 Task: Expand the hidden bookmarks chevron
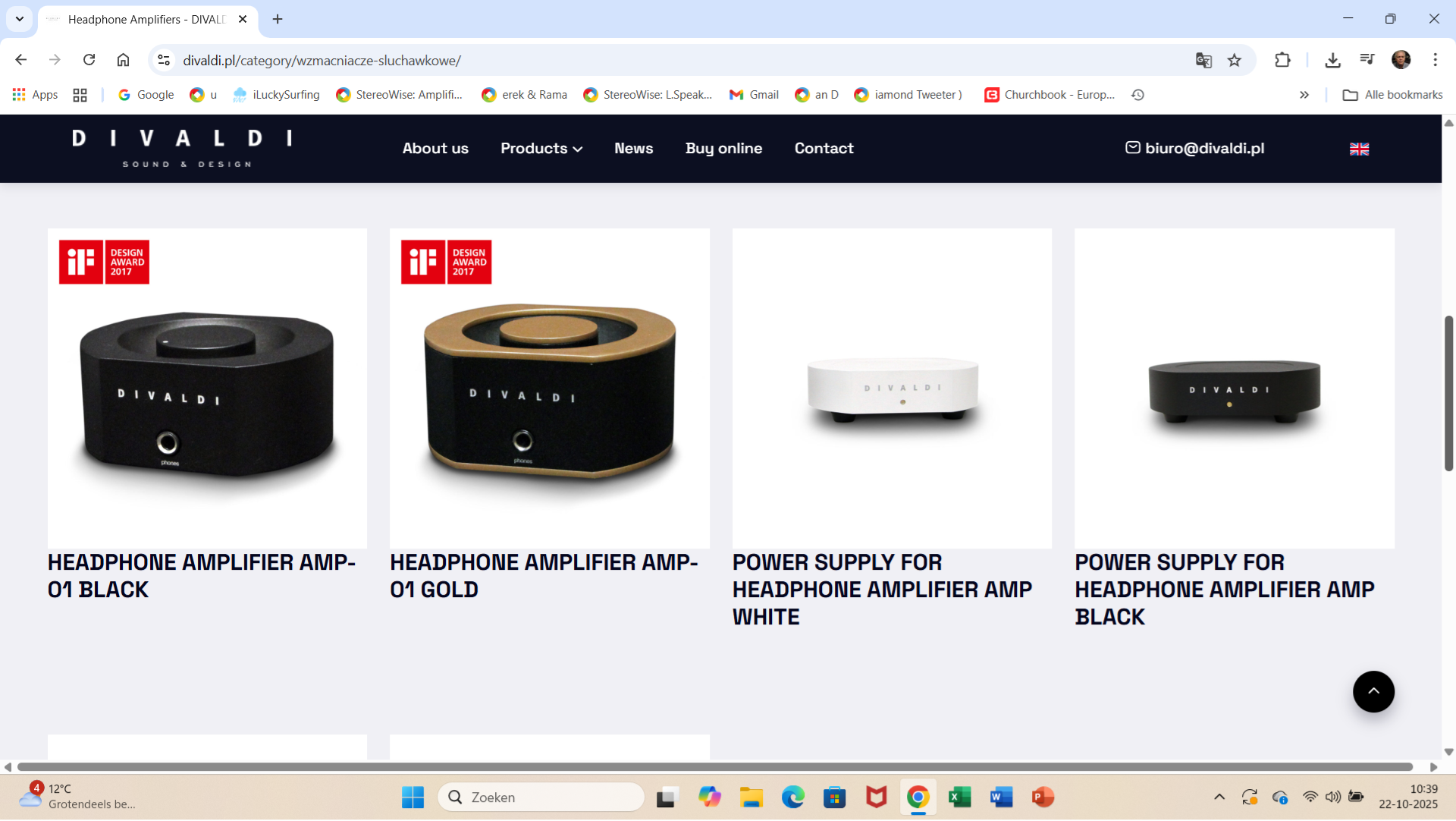click(x=1304, y=95)
